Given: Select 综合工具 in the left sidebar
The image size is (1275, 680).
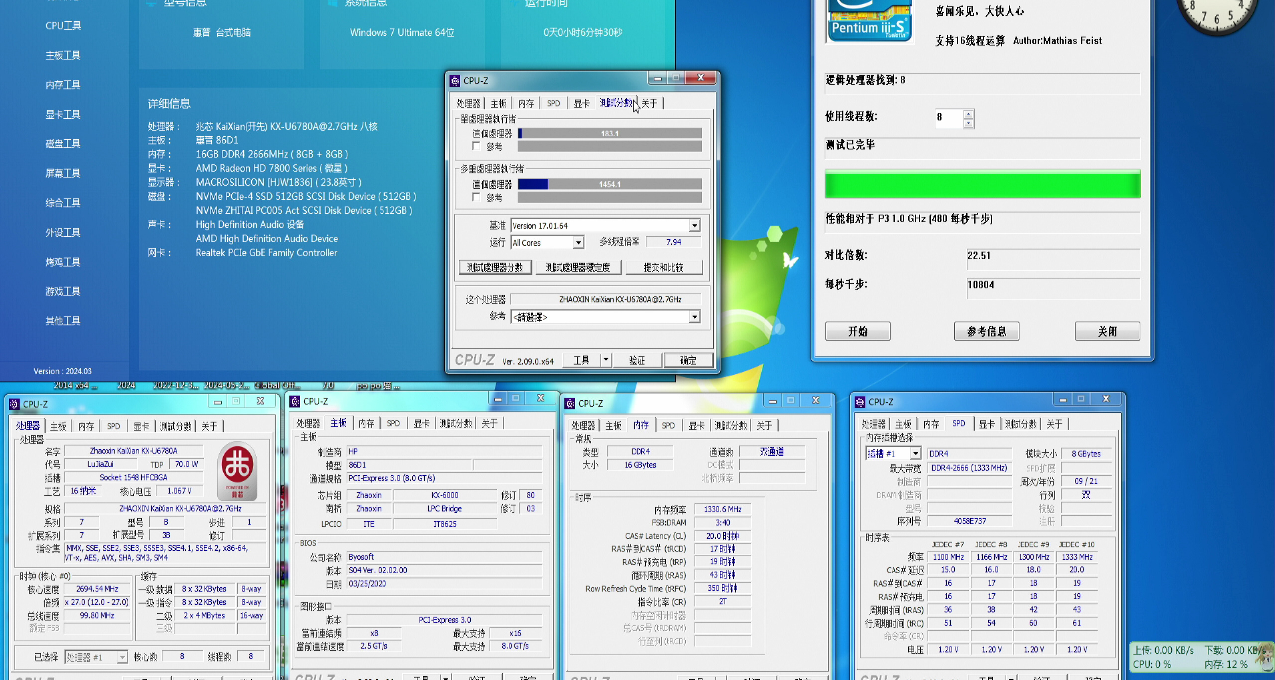Looking at the screenshot, I should [x=63, y=203].
